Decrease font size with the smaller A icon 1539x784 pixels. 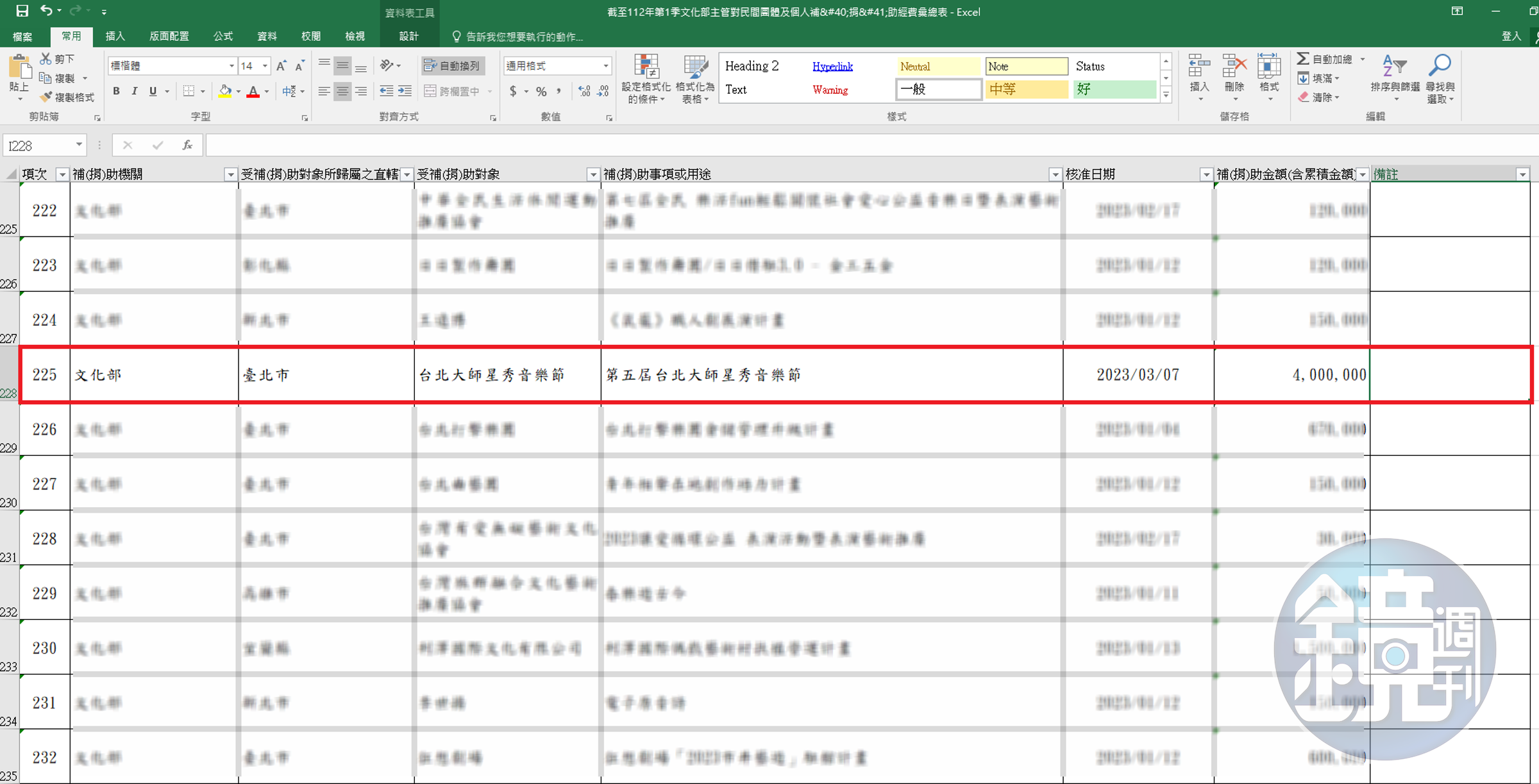coord(299,65)
